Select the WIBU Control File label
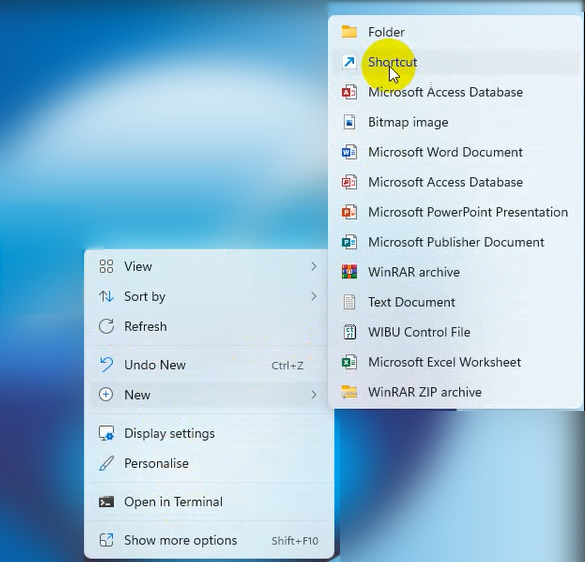The height and width of the screenshot is (562, 585). coord(419,332)
